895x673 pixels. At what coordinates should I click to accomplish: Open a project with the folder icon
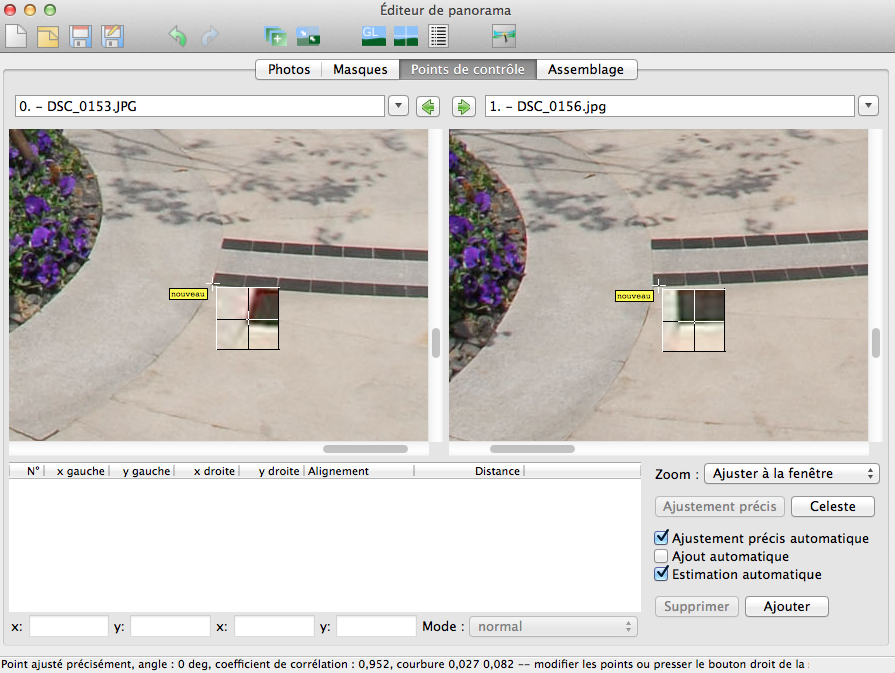[48, 37]
